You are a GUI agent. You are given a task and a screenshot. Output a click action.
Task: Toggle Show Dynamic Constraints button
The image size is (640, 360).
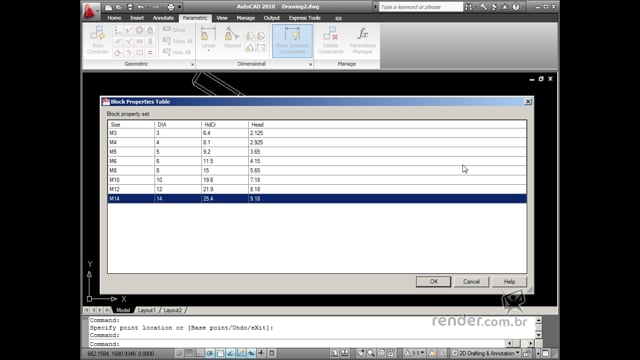(x=292, y=40)
